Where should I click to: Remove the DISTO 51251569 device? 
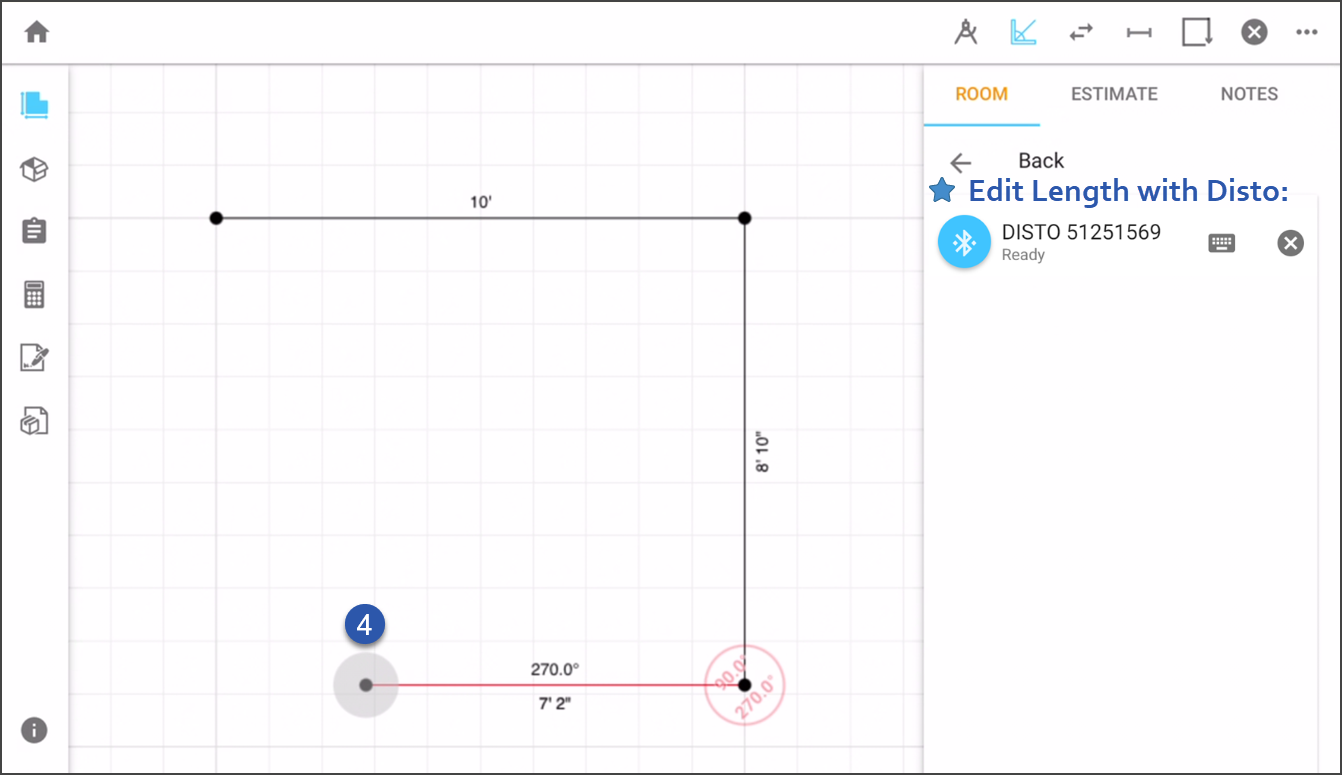point(1291,243)
